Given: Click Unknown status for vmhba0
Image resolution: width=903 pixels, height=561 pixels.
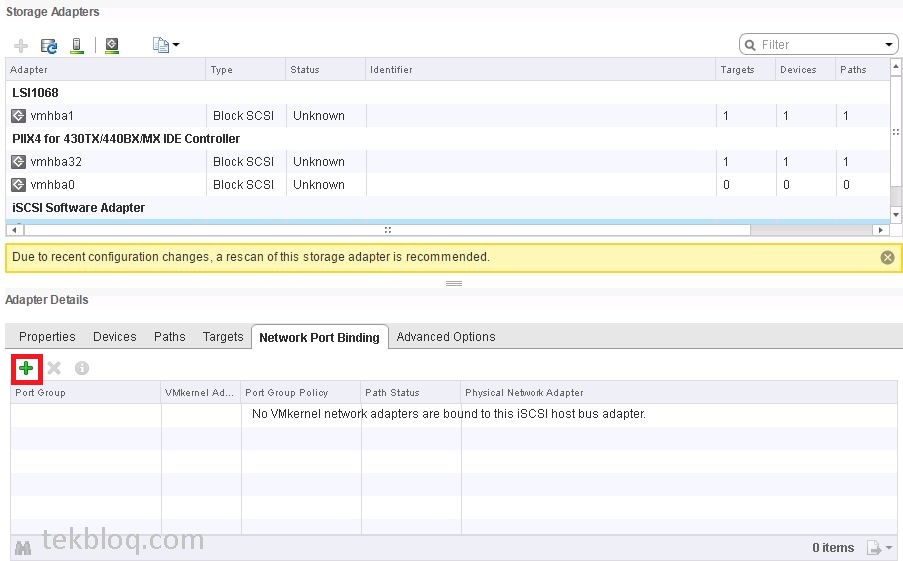Looking at the screenshot, I should 318,185.
